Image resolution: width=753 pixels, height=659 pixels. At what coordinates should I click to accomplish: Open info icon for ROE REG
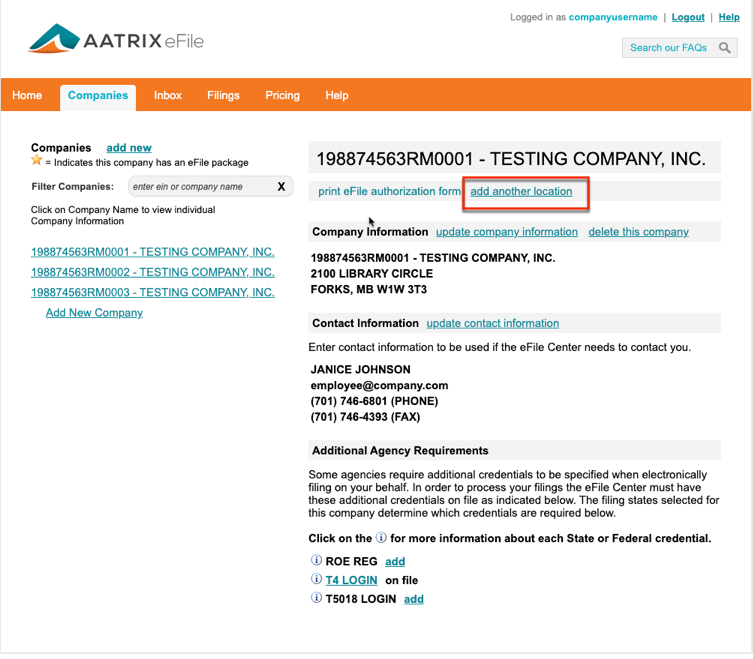click(x=317, y=561)
